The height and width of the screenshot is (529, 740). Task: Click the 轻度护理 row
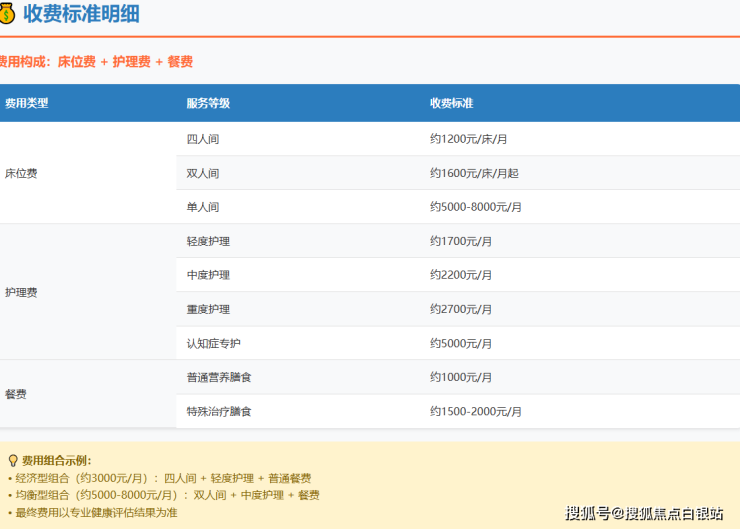click(208, 241)
